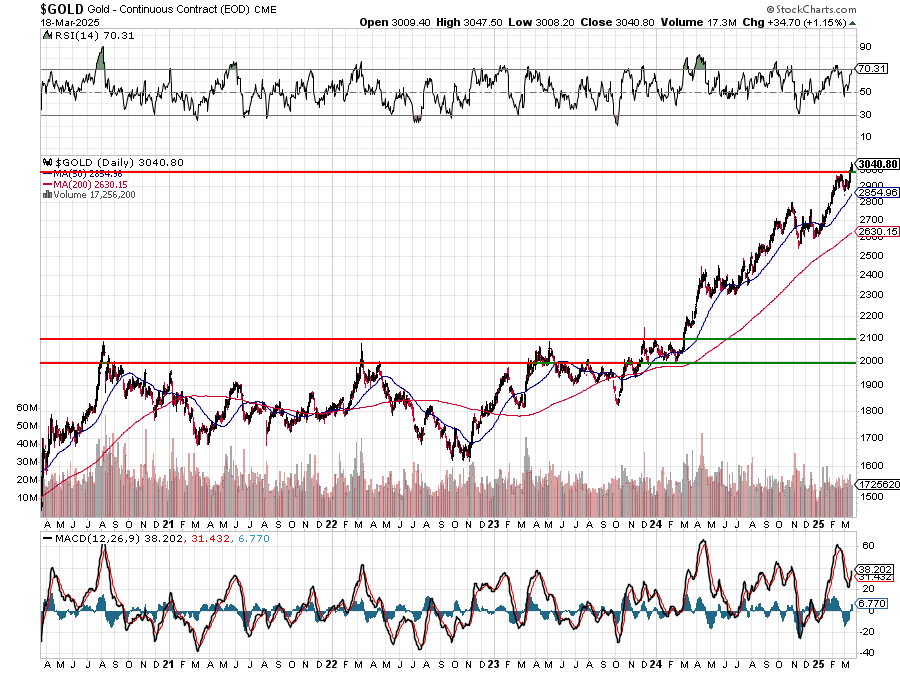The image size is (900, 673).
Task: Click the '$GOLD (Daily) 3040.80' legend text
Action: 119,163
